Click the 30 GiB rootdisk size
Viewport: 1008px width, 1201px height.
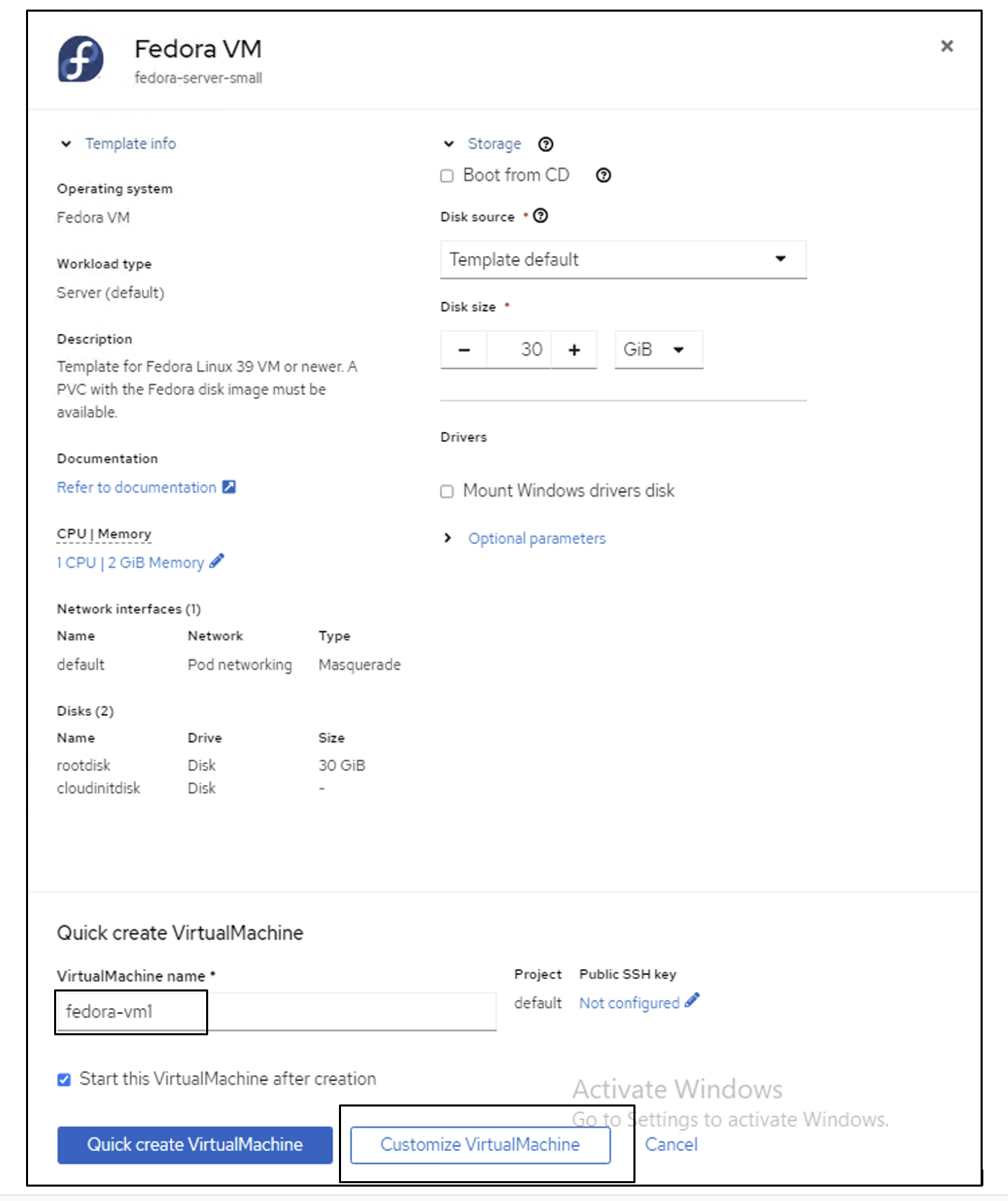[342, 765]
